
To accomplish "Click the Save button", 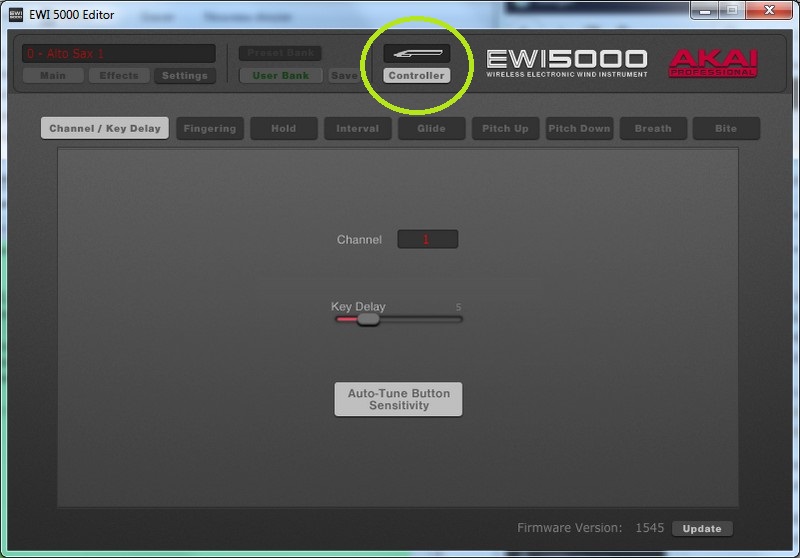I will click(343, 76).
